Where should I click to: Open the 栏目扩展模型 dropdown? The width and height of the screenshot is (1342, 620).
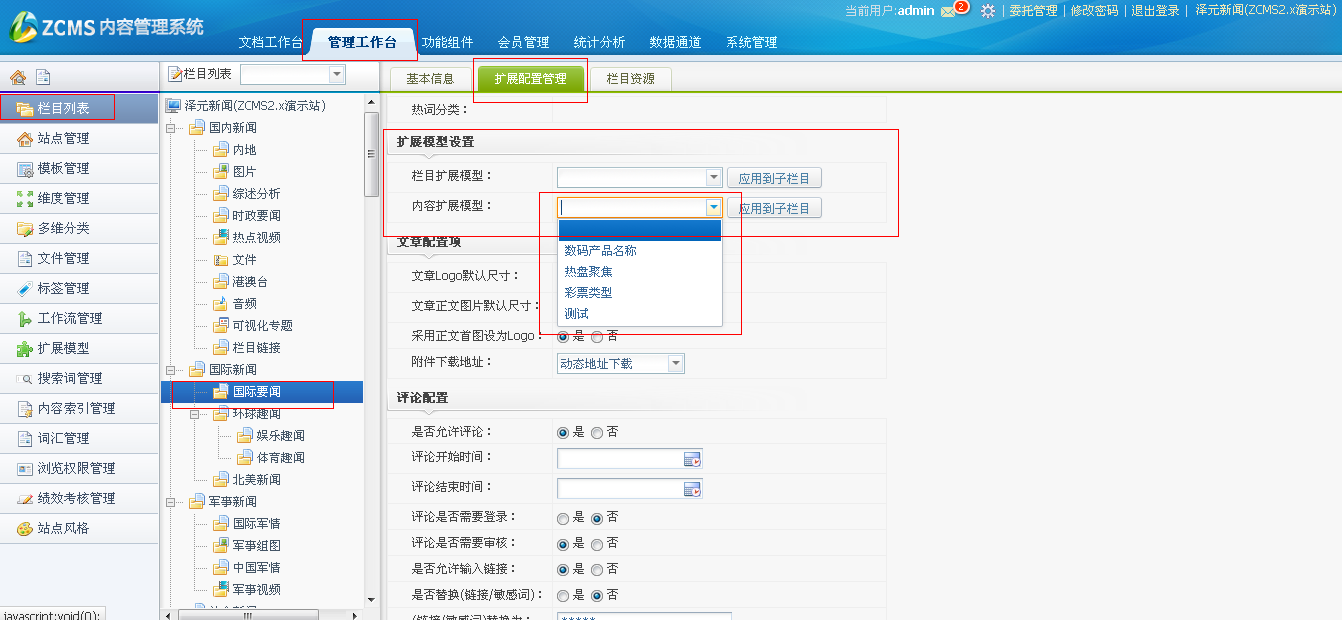click(x=713, y=178)
